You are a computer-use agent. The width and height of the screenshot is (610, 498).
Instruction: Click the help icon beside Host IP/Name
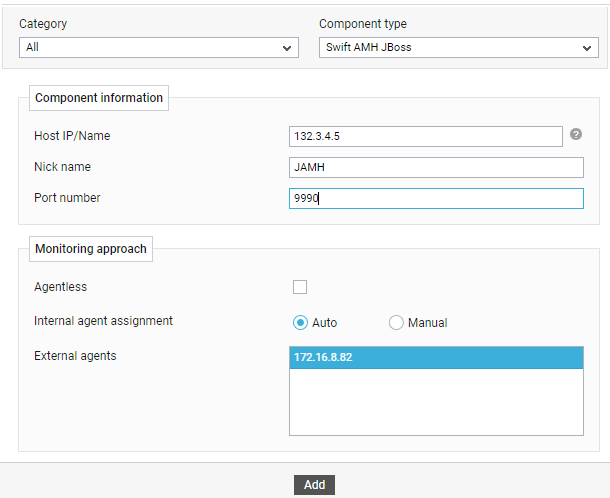pos(576,134)
